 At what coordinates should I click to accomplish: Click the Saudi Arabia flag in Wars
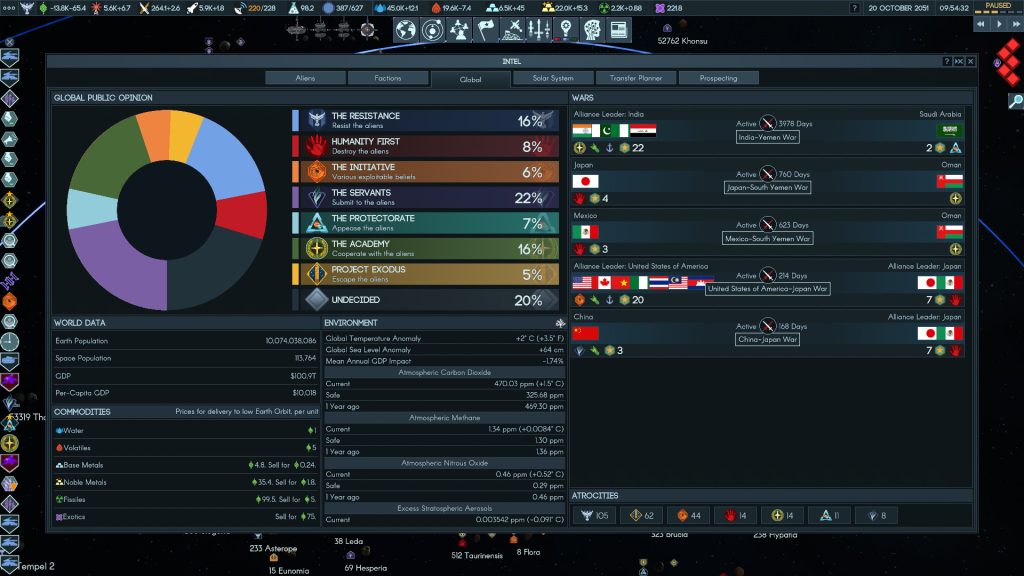pyautogui.click(x=949, y=130)
